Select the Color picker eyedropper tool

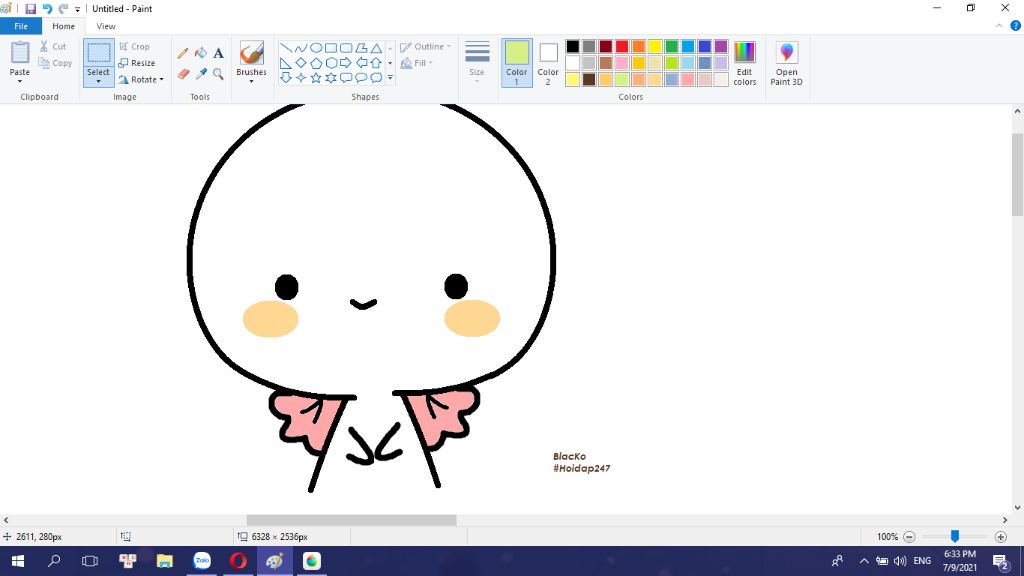pos(200,74)
